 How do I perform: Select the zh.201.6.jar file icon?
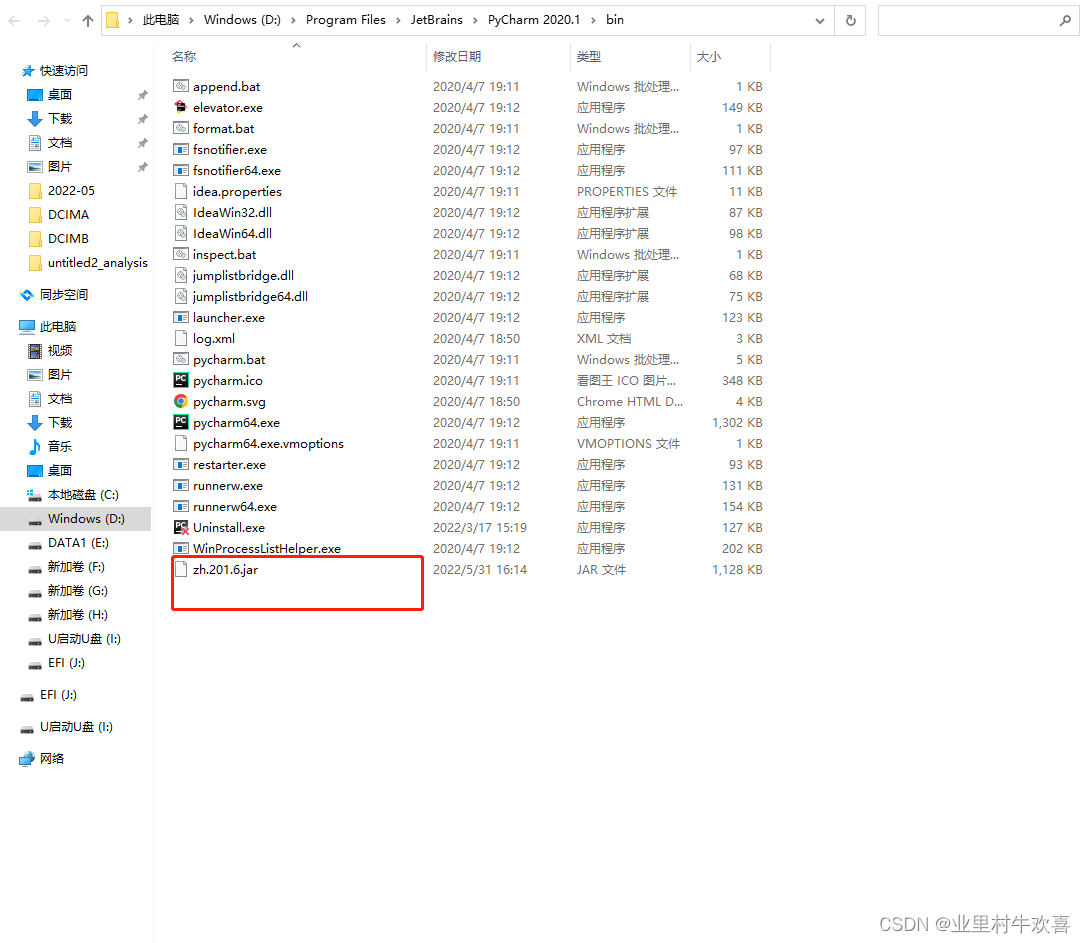pos(181,570)
